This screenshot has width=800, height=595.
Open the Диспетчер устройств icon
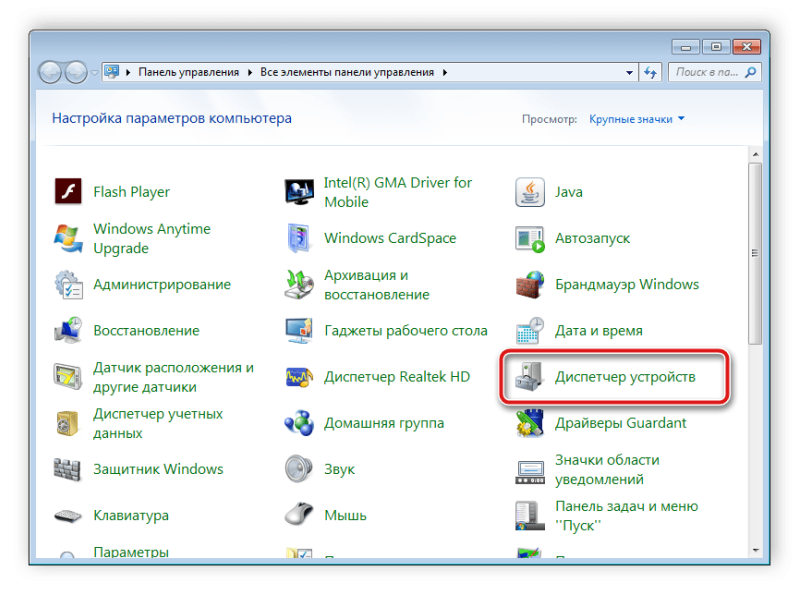(x=530, y=377)
